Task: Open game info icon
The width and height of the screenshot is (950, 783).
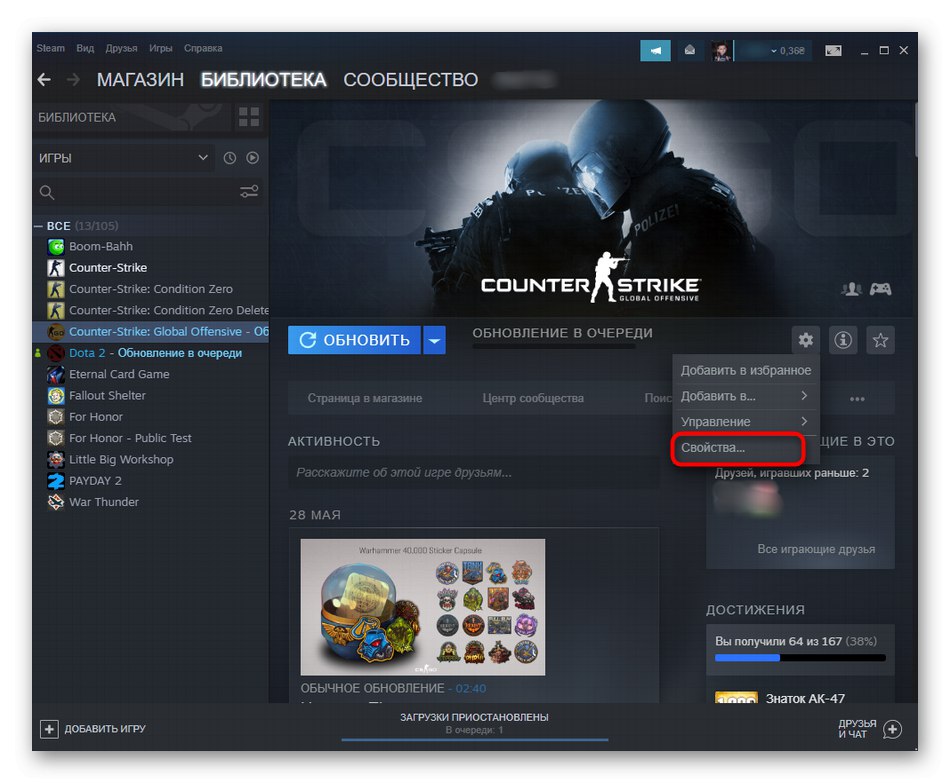Action: (843, 340)
